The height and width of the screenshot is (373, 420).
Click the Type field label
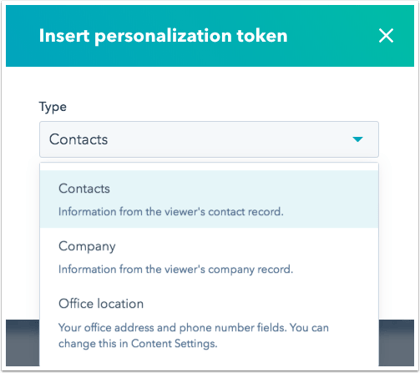[x=53, y=107]
